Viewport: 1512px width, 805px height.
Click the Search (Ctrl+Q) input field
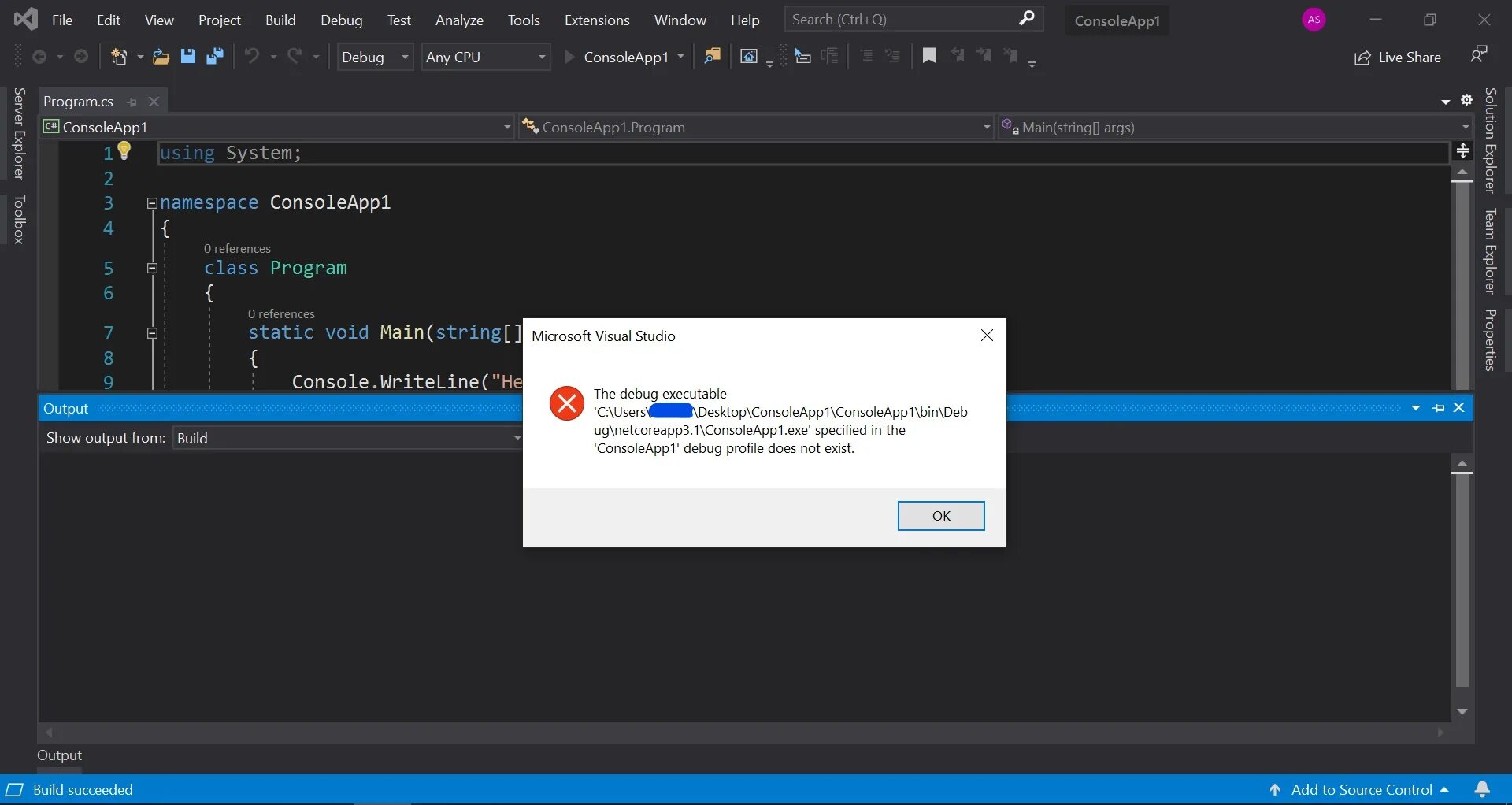(x=913, y=19)
